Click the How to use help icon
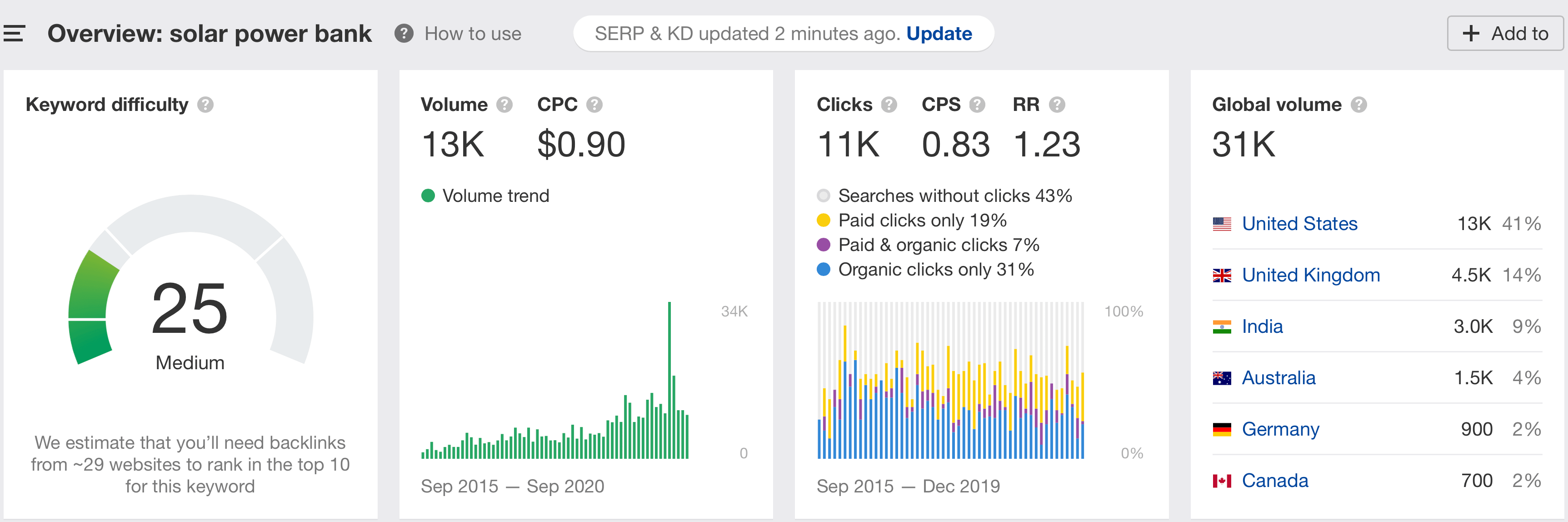Image resolution: width=1568 pixels, height=522 pixels. (404, 34)
